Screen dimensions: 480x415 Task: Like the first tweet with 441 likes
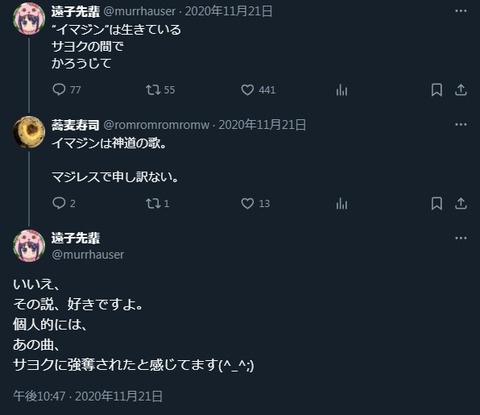coord(247,90)
